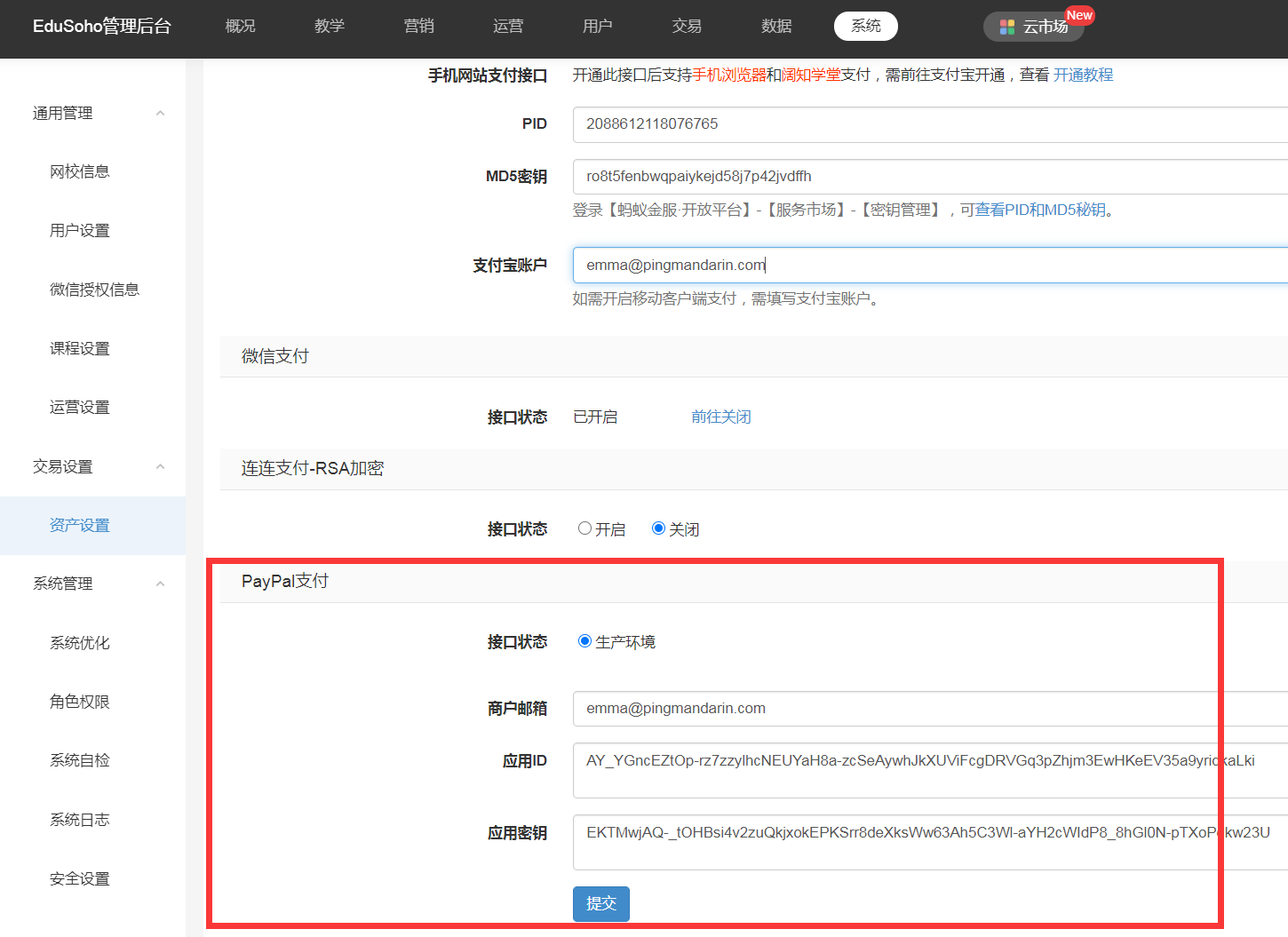
Task: Choose 生产环境 radio under PayPal支付
Action: pyautogui.click(x=584, y=641)
